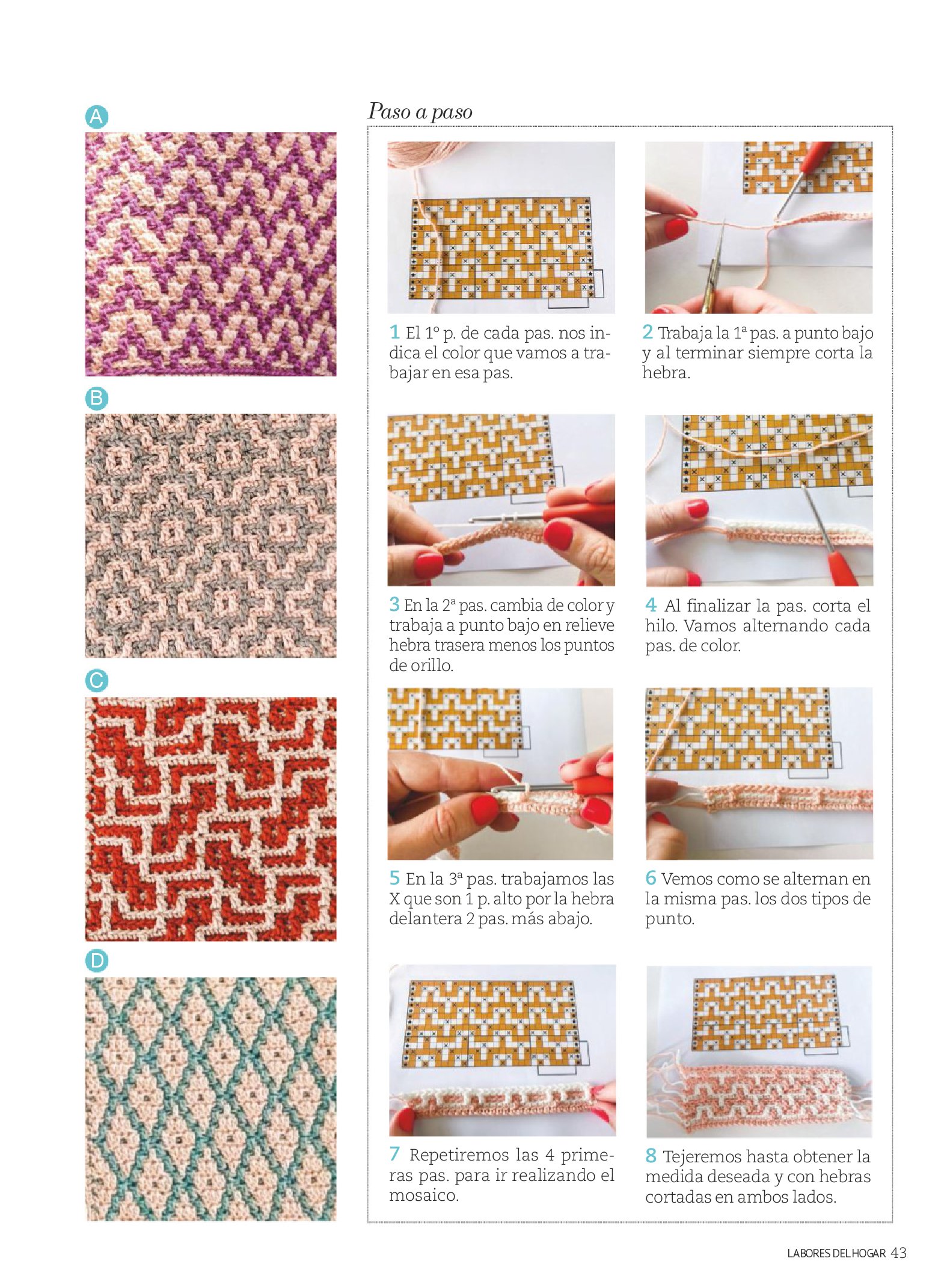Click the circled letter B badge
The image size is (947, 1288).
click(97, 398)
